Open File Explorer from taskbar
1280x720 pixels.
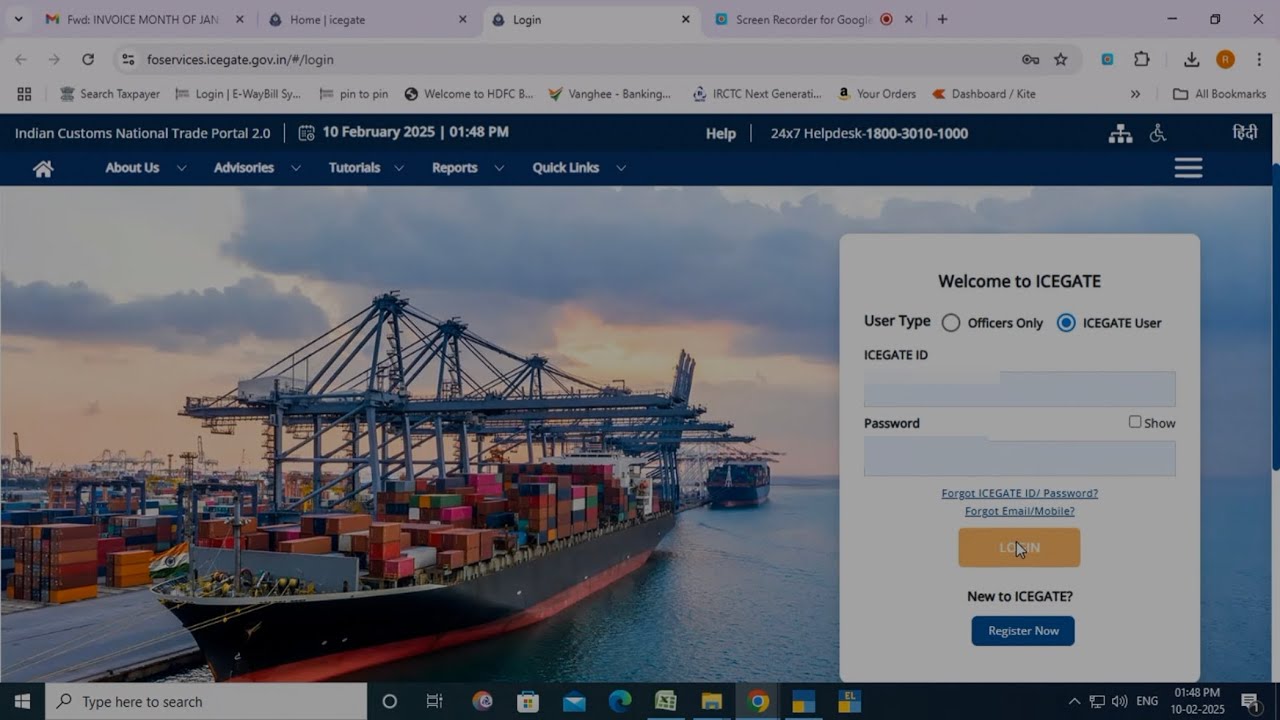711,701
